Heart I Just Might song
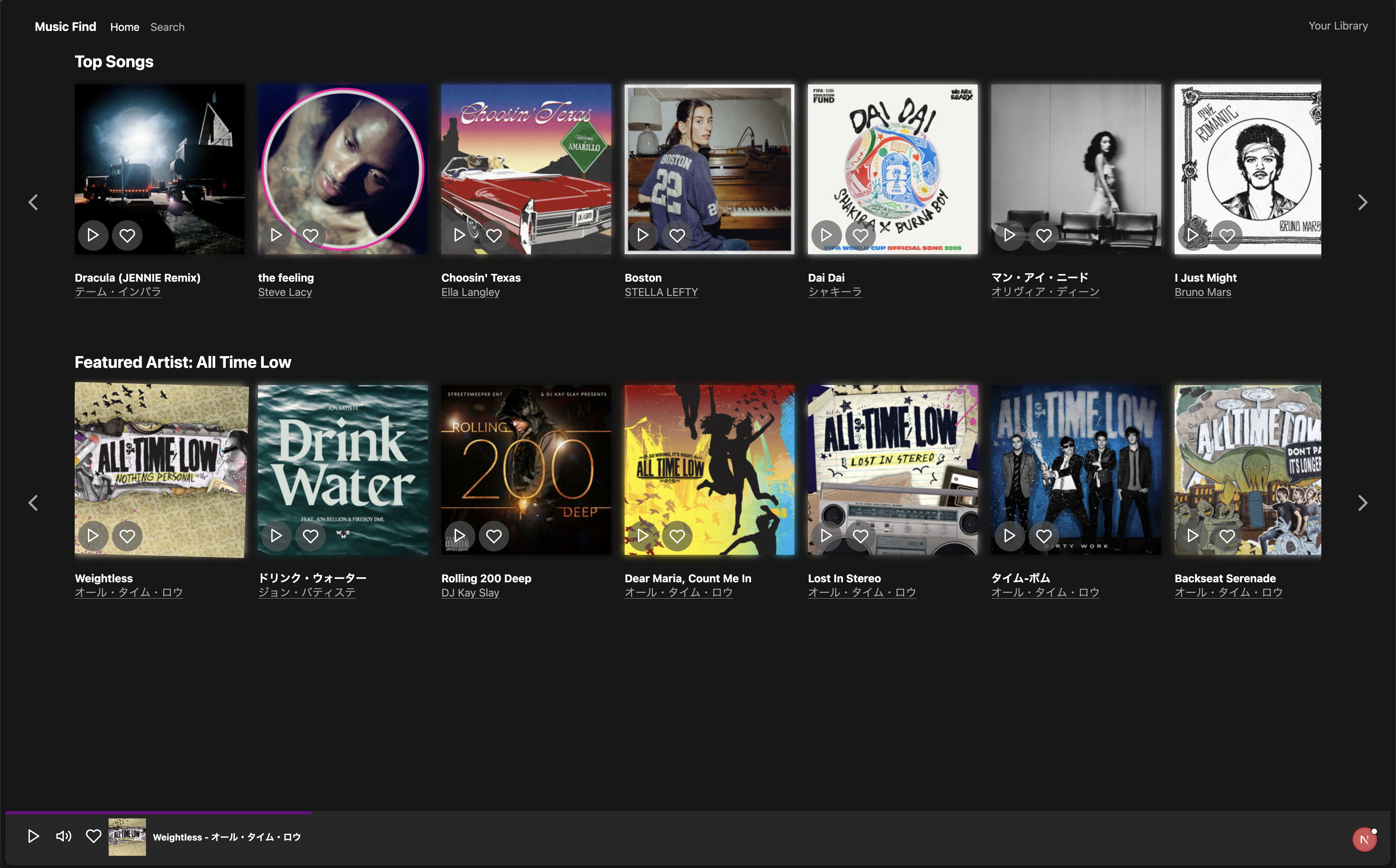 click(1227, 235)
